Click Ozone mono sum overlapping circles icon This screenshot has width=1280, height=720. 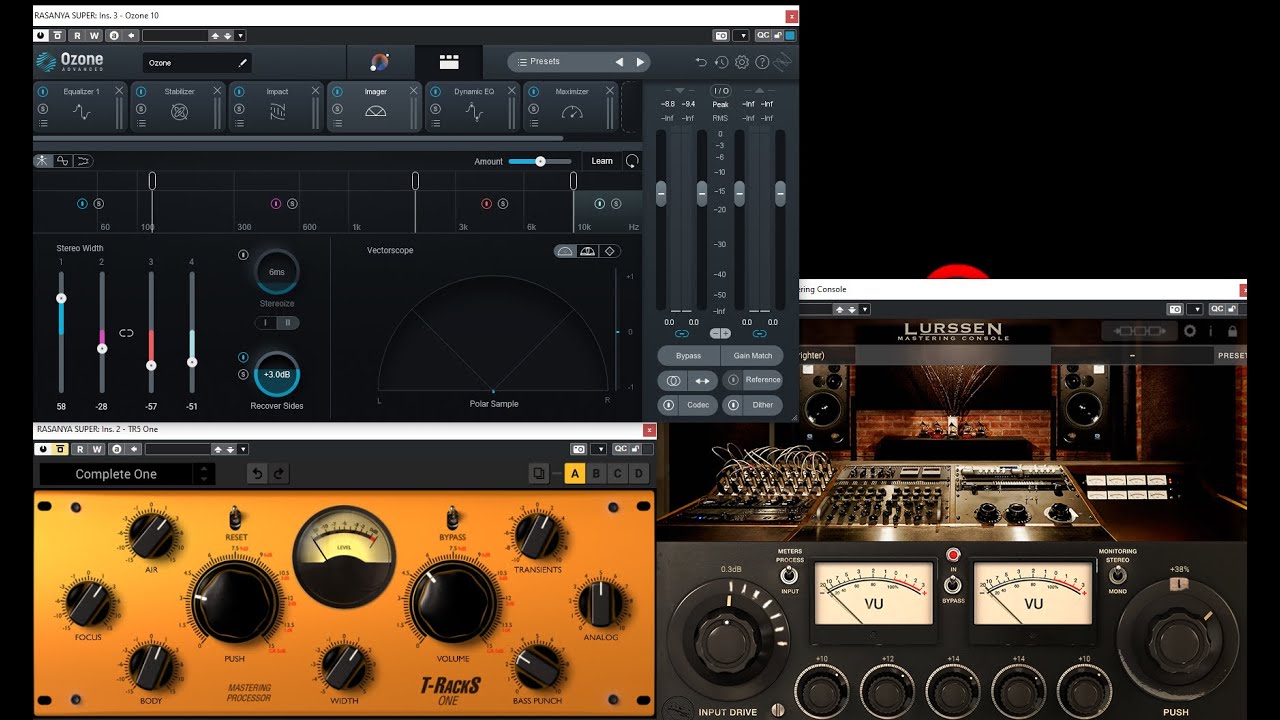coord(673,381)
